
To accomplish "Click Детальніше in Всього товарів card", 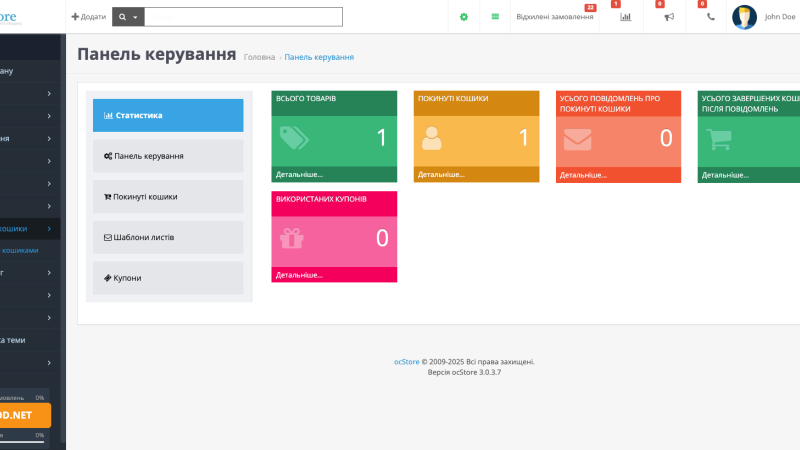I will pyautogui.click(x=299, y=174).
